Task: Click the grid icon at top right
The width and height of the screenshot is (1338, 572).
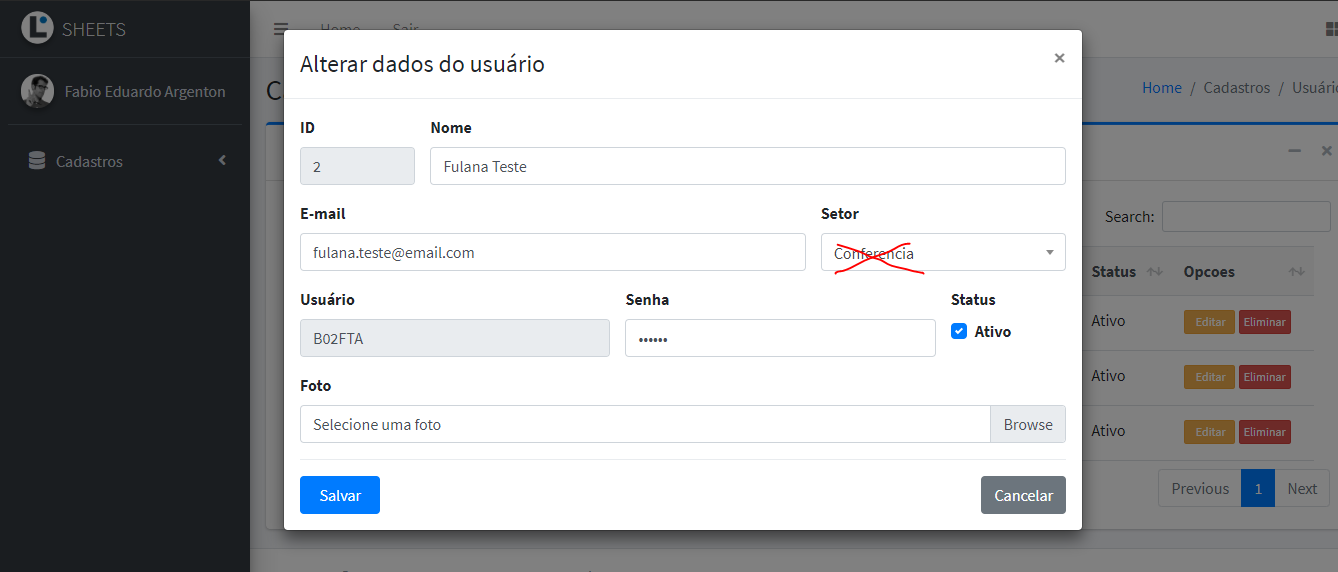Action: pos(1330,29)
